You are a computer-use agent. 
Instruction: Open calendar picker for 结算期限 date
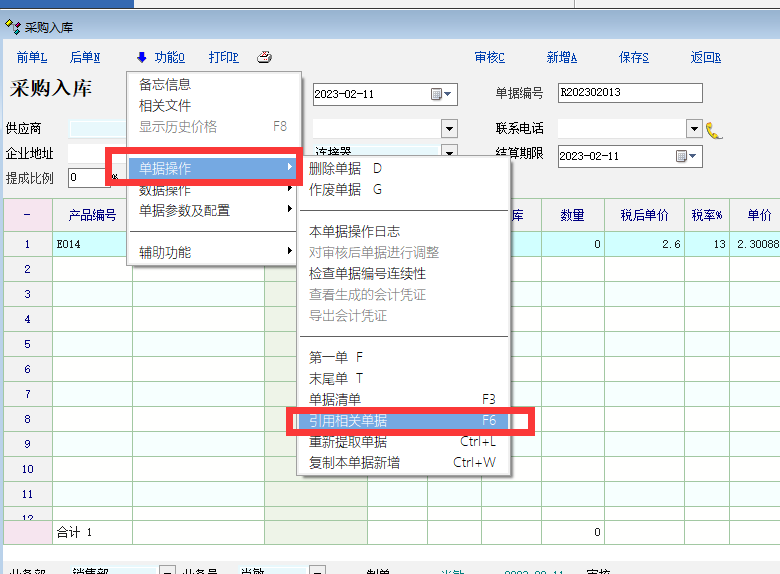click(x=682, y=156)
